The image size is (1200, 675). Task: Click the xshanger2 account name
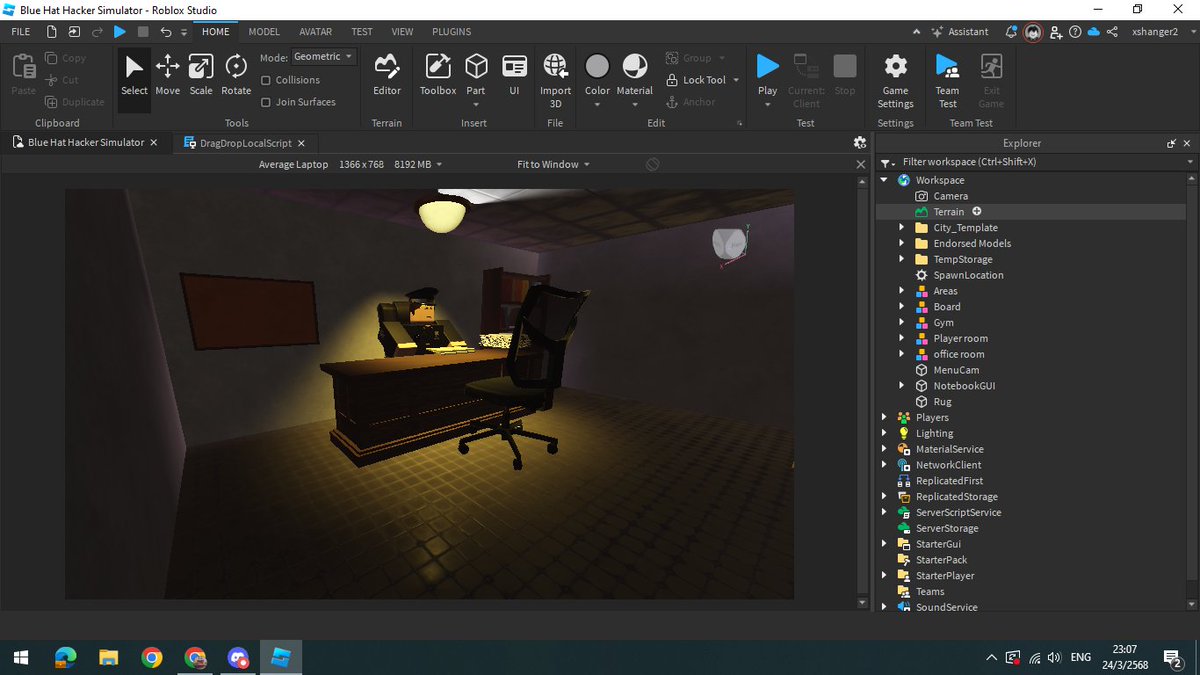tap(1155, 32)
